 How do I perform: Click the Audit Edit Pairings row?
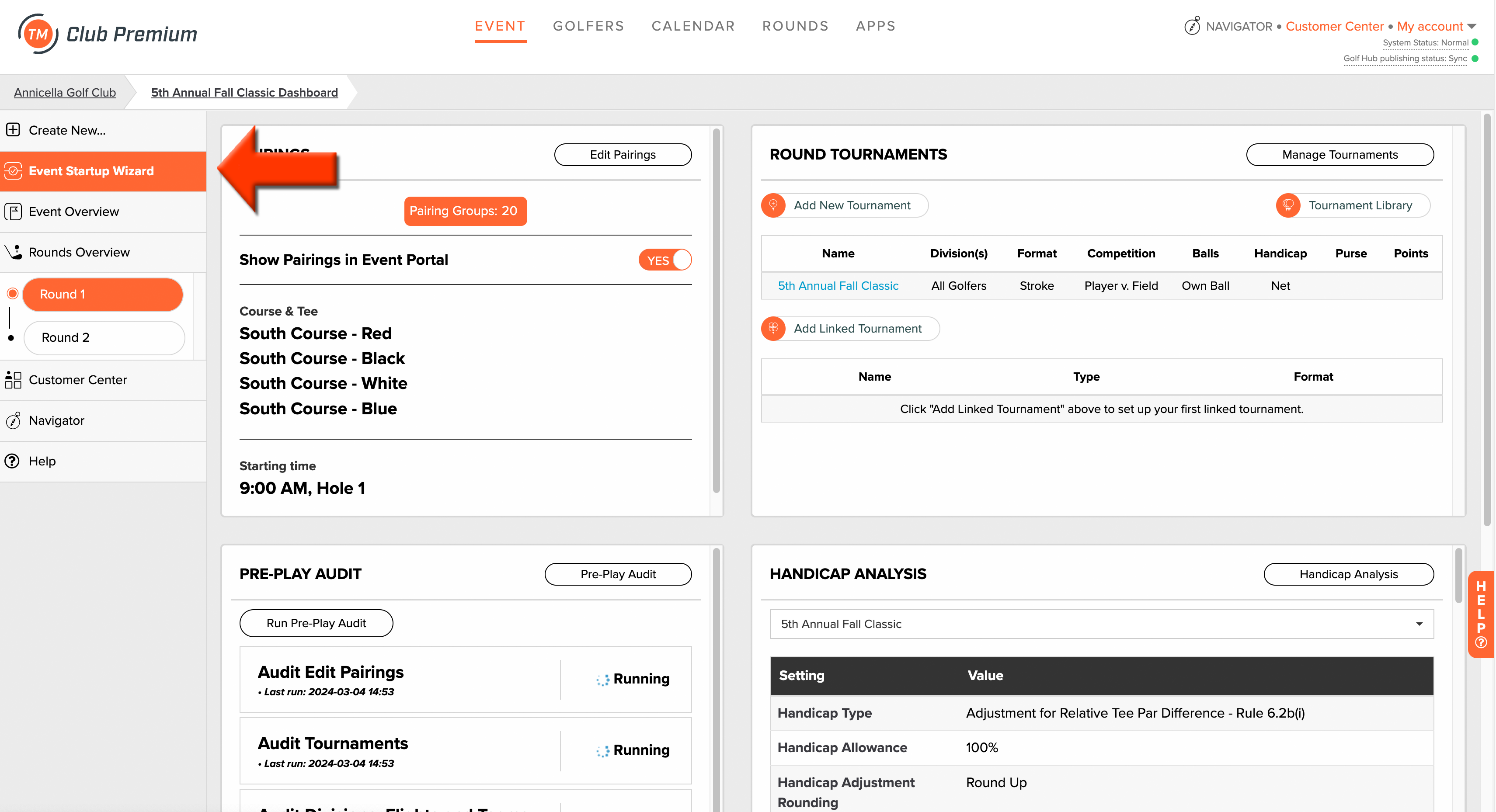[x=465, y=679]
